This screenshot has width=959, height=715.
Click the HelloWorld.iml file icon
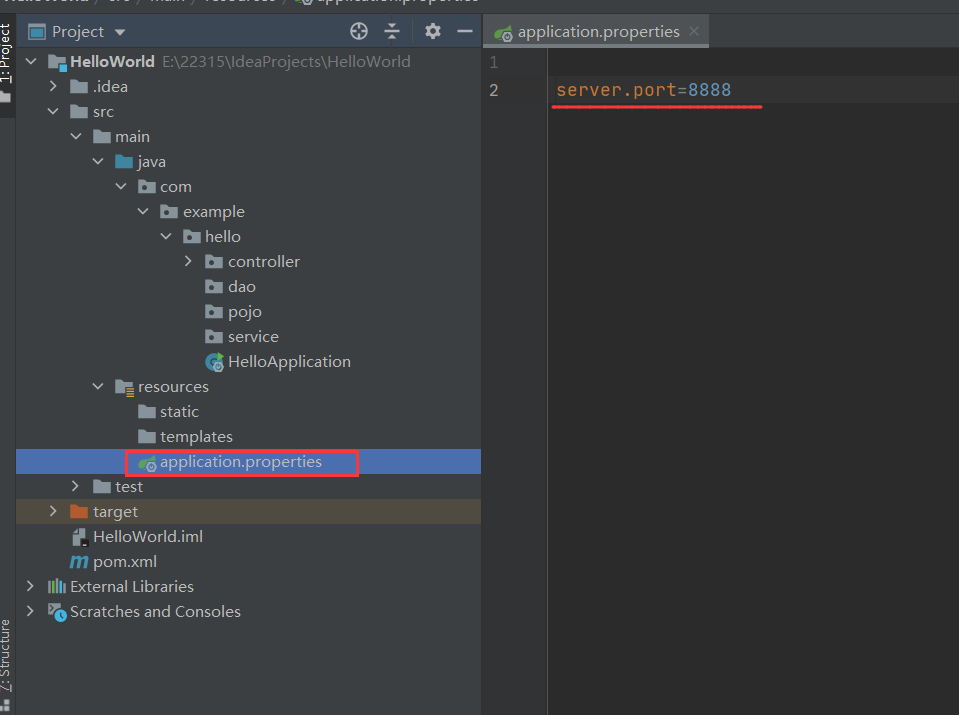[81, 537]
